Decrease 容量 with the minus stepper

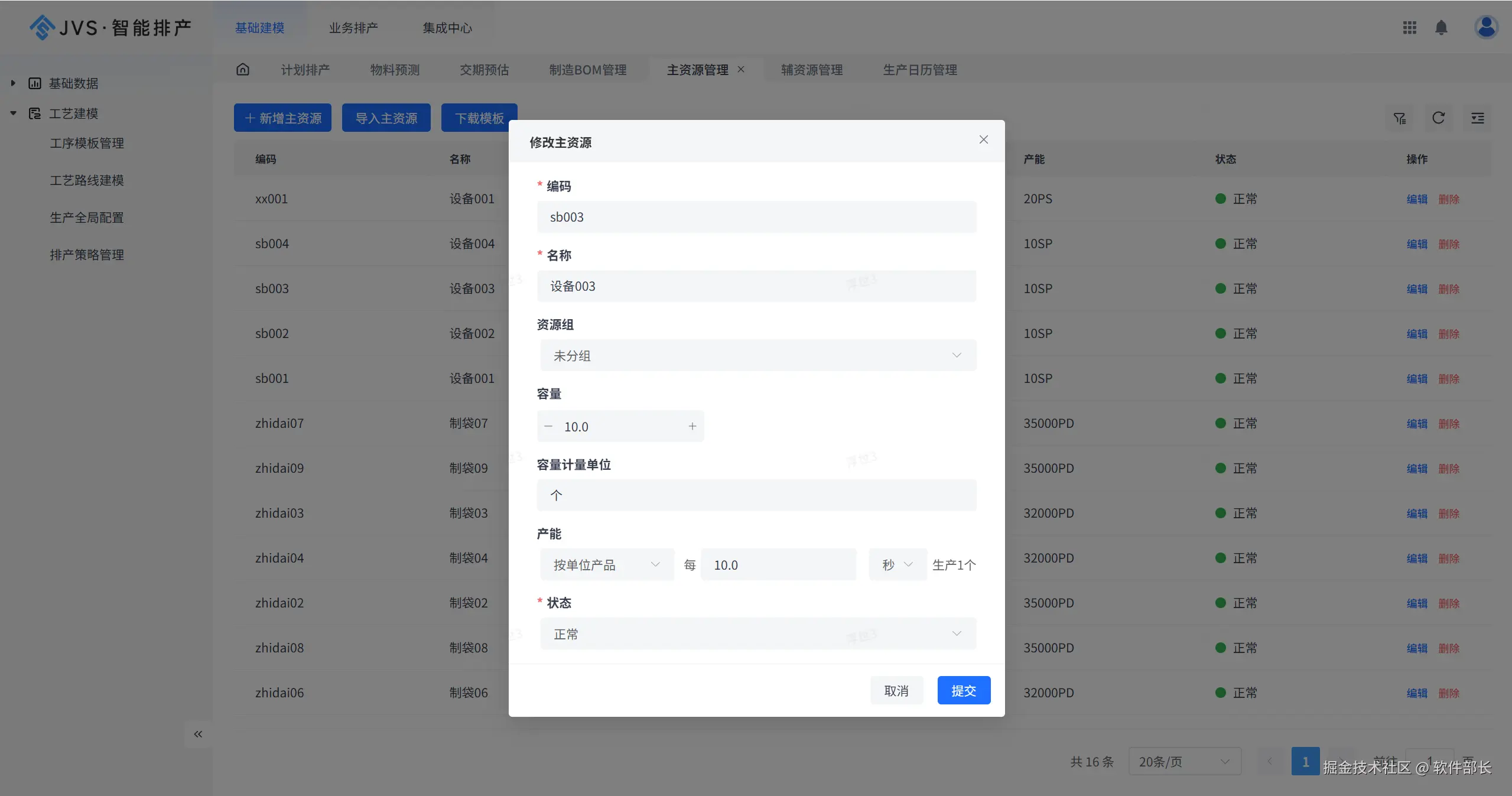548,426
